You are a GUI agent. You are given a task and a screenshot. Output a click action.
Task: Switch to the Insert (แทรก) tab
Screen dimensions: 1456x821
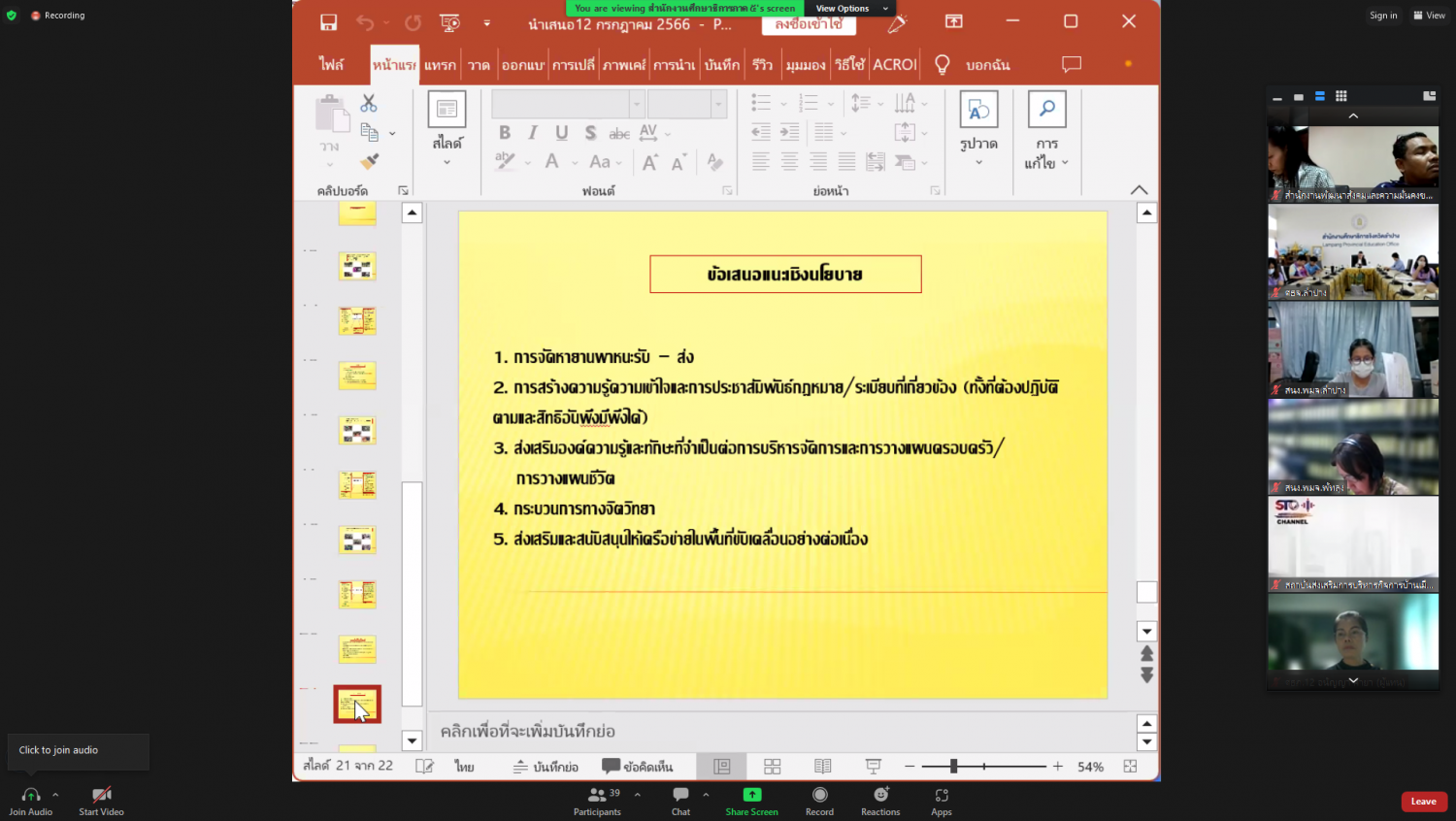440,65
